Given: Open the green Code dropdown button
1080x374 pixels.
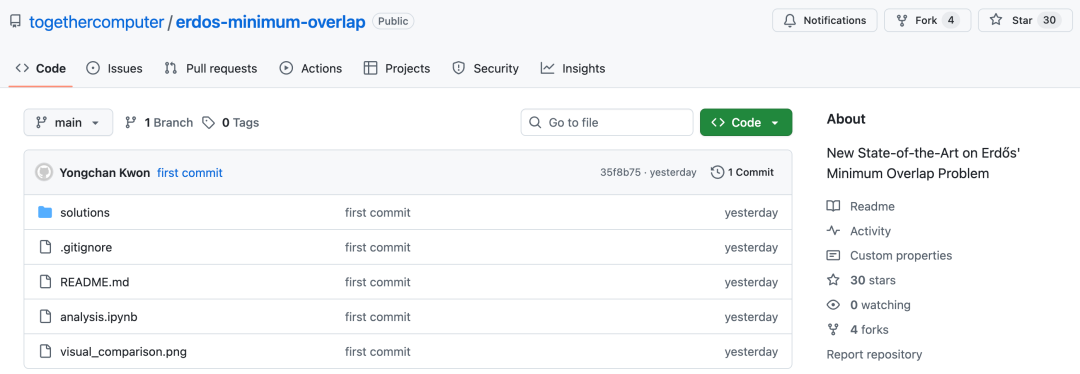Looking at the screenshot, I should pos(746,123).
